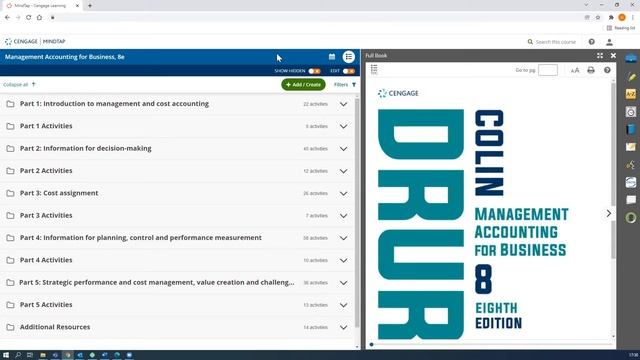Open the Part 3: Cost assignment title
The image size is (640, 360).
pyautogui.click(x=59, y=193)
